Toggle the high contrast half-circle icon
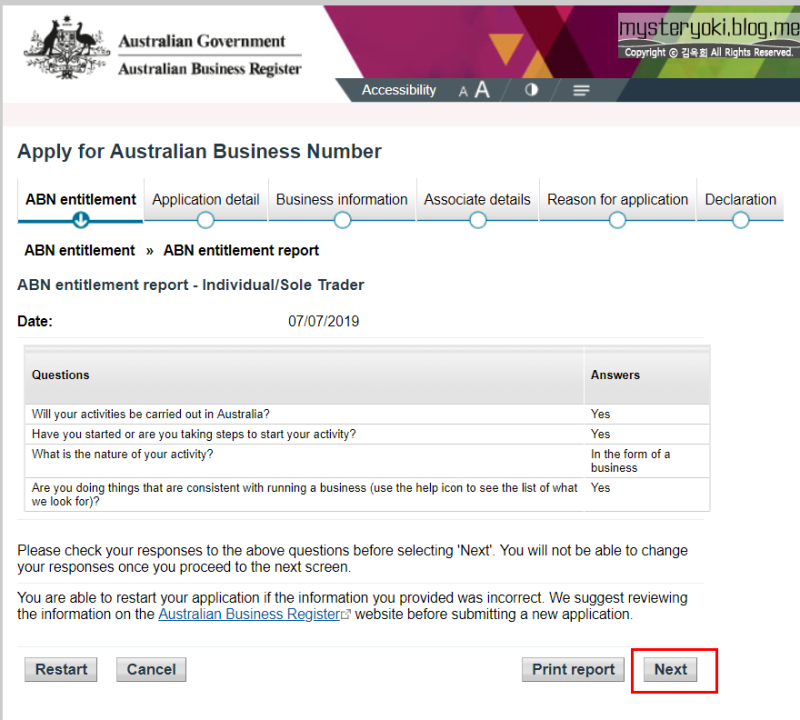Image resolution: width=800 pixels, height=720 pixels. (x=531, y=90)
